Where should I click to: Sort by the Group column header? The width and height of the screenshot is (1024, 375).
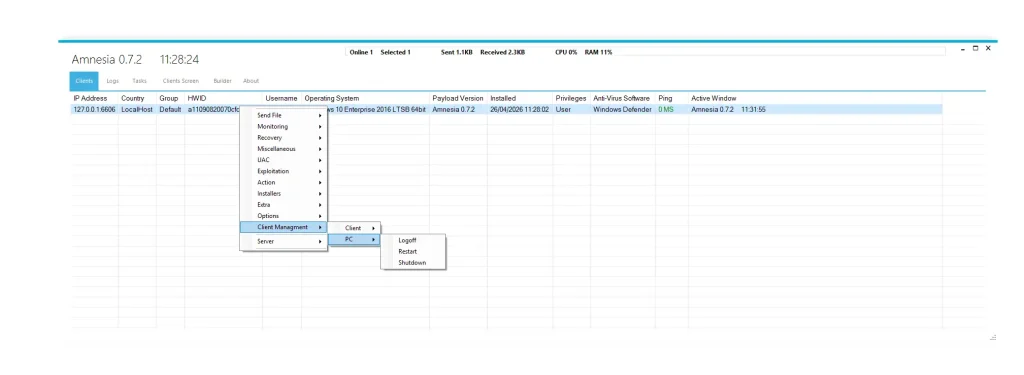168,99
